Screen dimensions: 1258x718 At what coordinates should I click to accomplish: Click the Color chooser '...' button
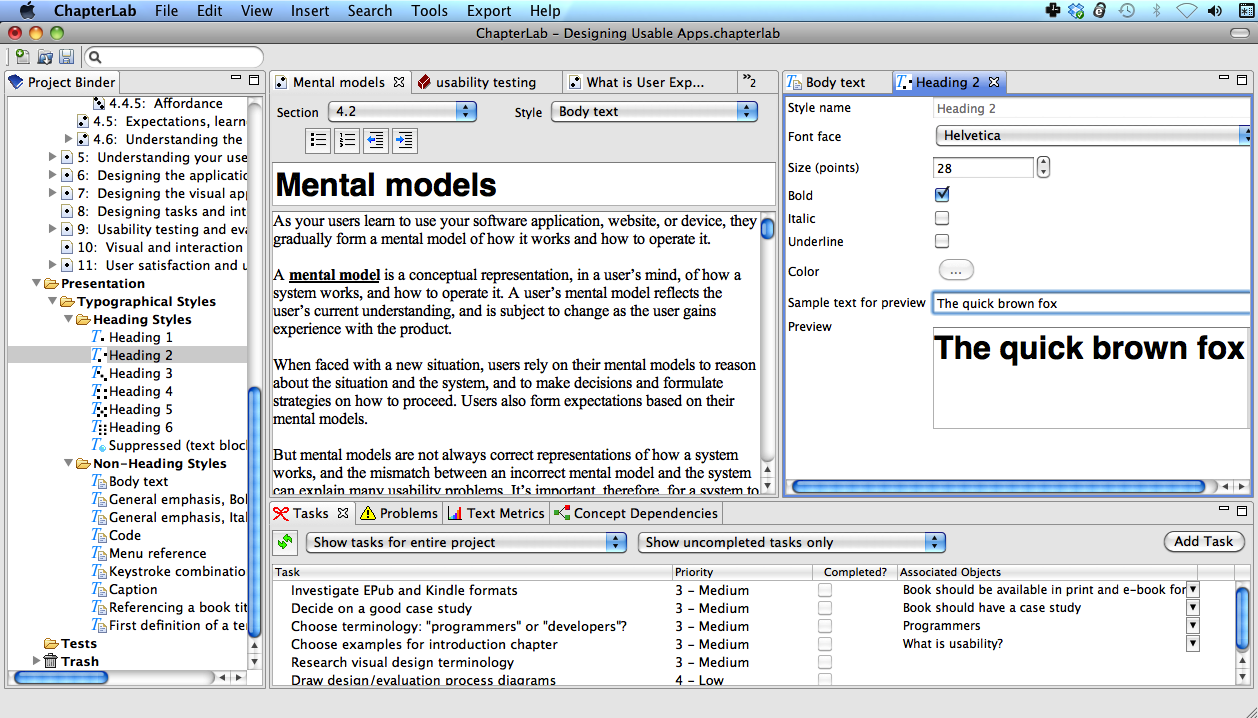tap(955, 270)
